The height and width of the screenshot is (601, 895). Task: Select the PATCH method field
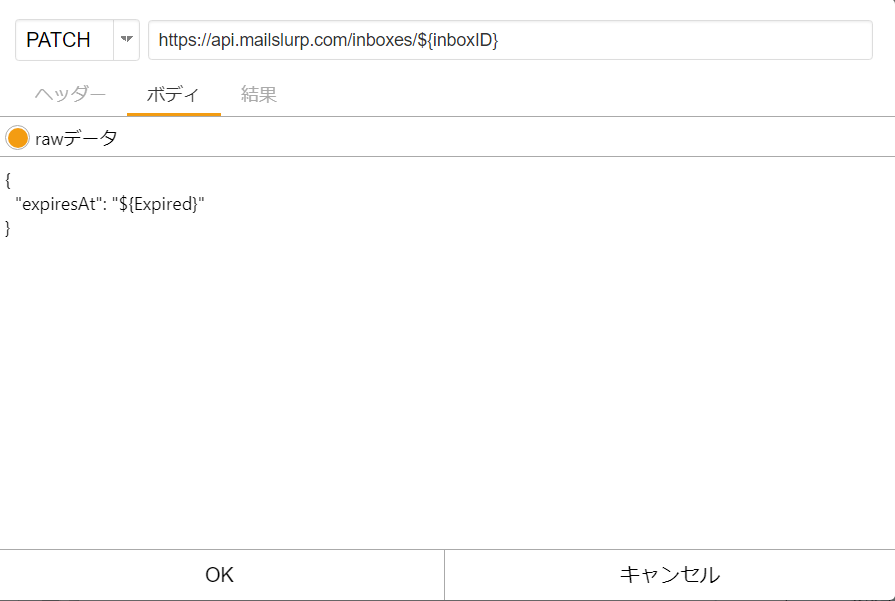coord(64,40)
